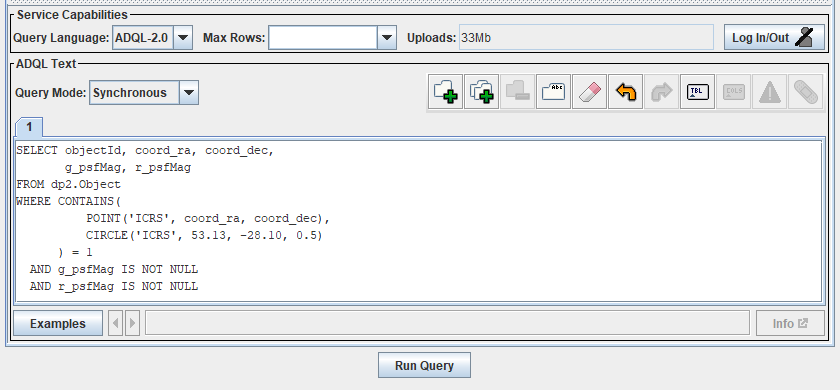Click the Log In/Out button
The image size is (840, 390).
pos(774,38)
